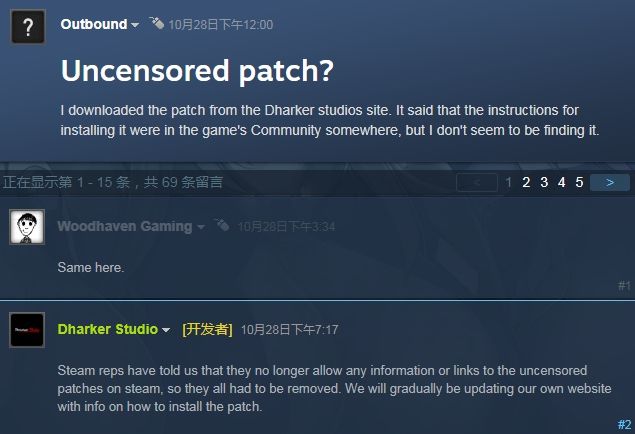Expand dropdown arrow next to Outbound
This screenshot has width=635, height=434.
coord(135,25)
